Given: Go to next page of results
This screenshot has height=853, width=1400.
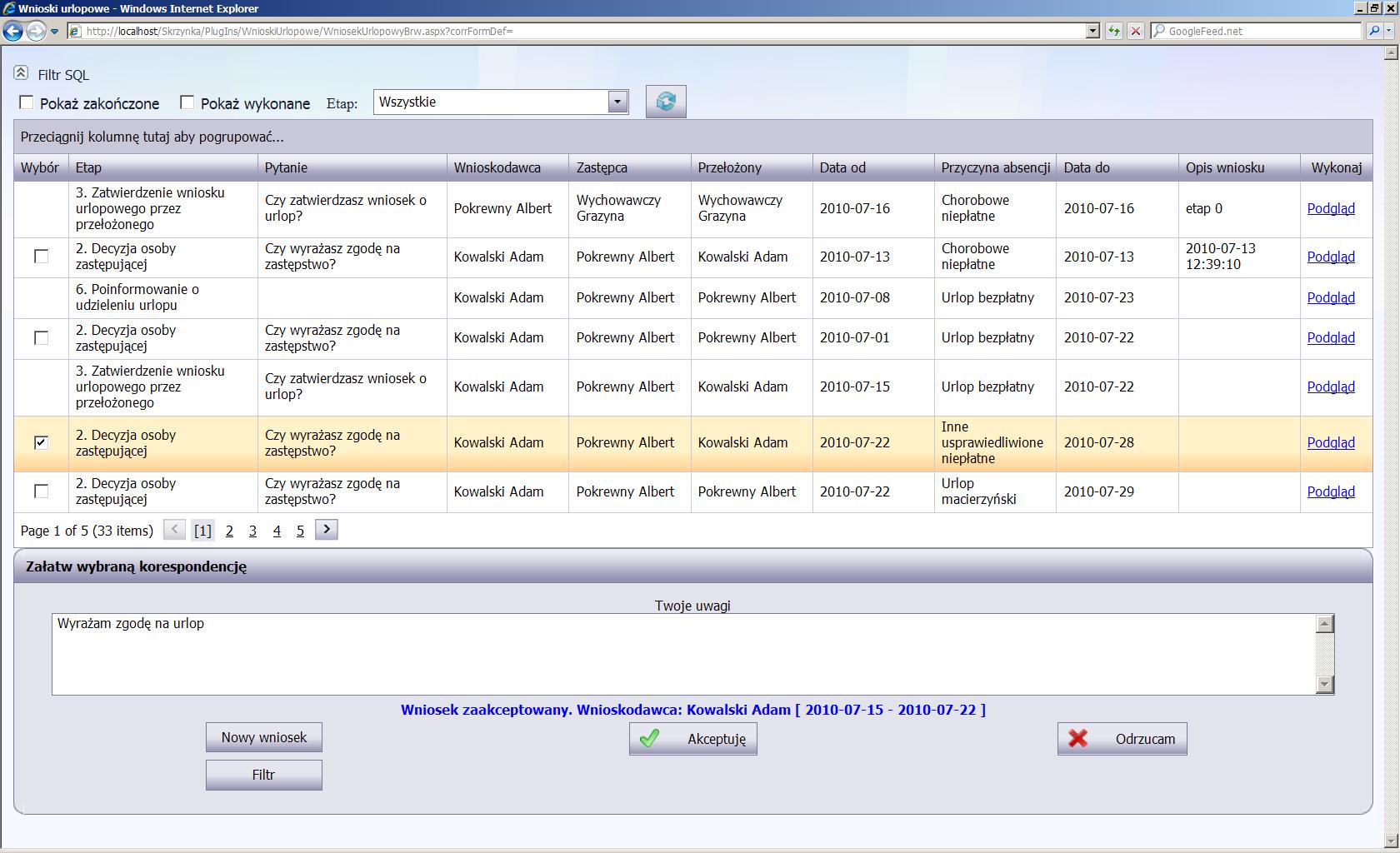Looking at the screenshot, I should 327,530.
